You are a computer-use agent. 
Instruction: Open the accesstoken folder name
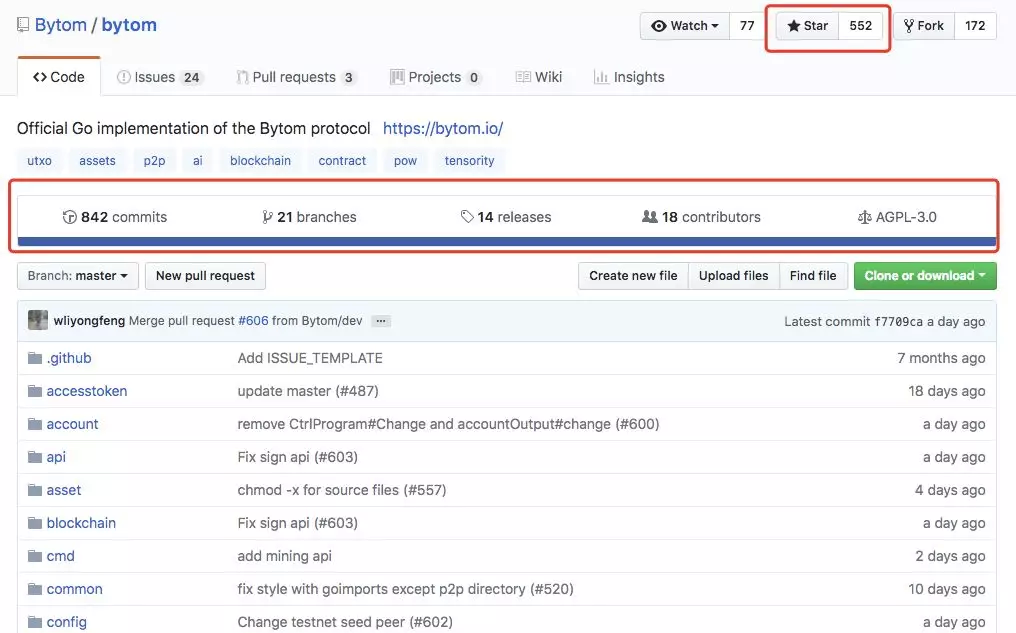click(x=87, y=391)
